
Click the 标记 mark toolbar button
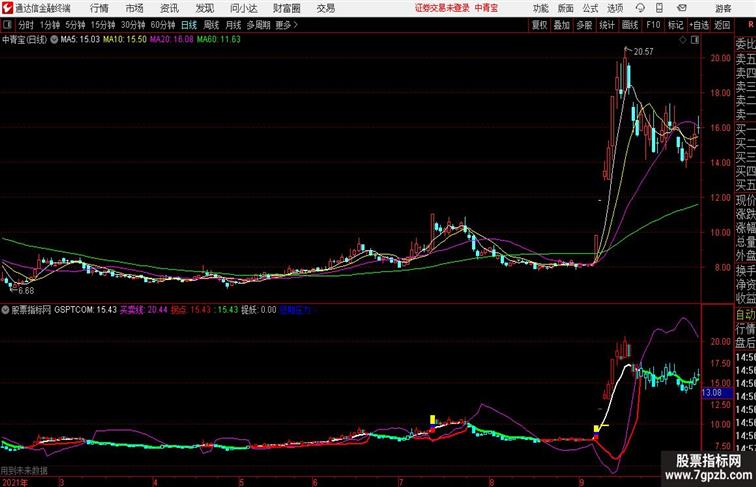[675, 25]
